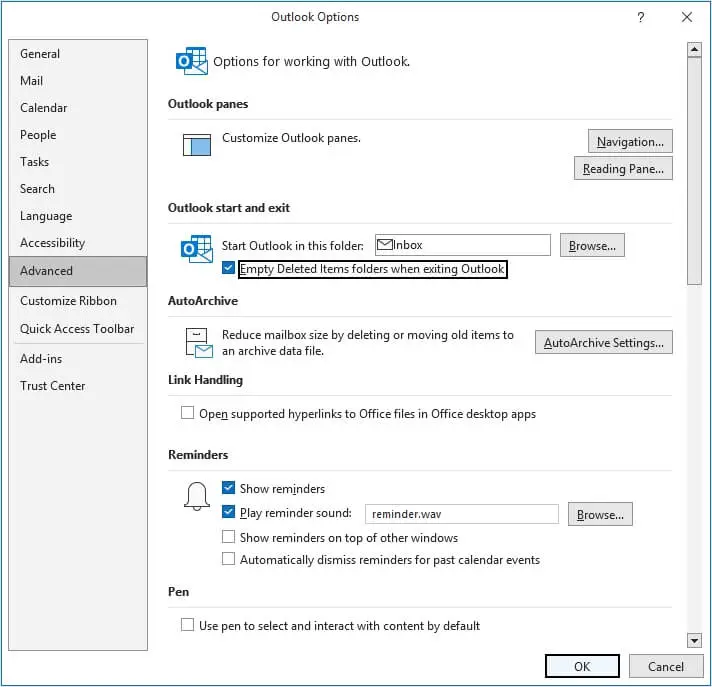
Task: Toggle Play reminder sound checkbox
Action: (228, 512)
